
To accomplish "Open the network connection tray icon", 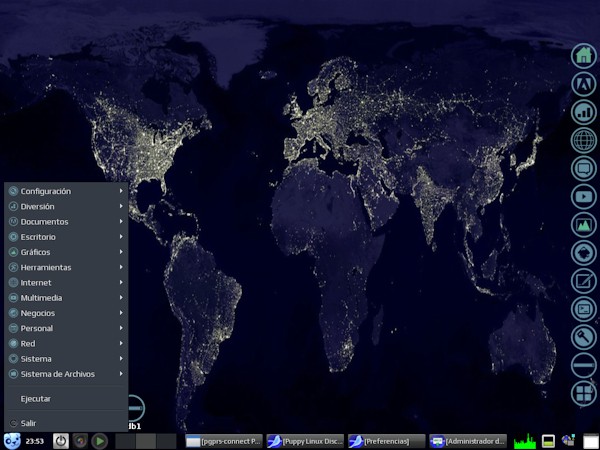I will coord(568,440).
